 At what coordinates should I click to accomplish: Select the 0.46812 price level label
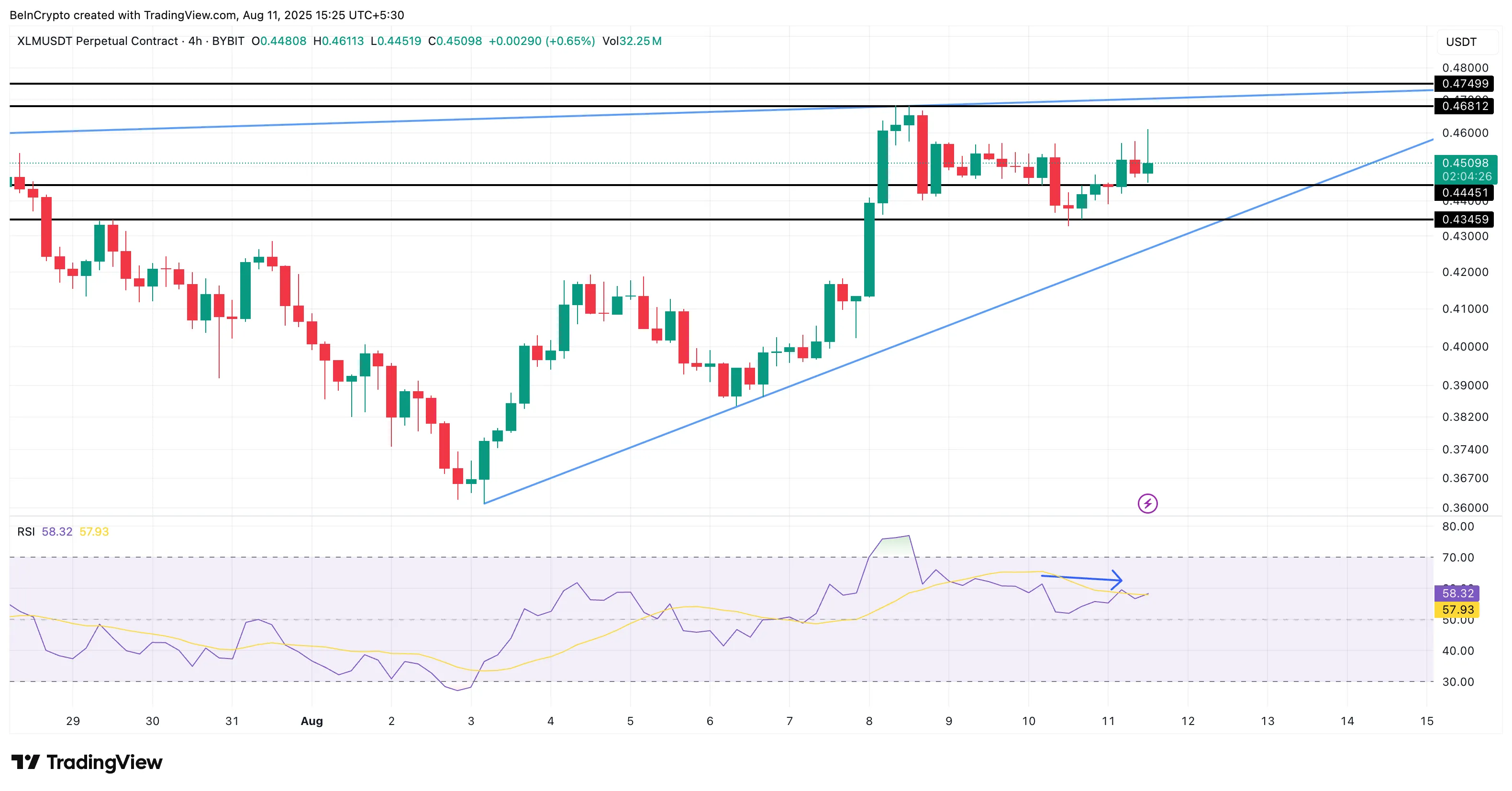click(1465, 106)
